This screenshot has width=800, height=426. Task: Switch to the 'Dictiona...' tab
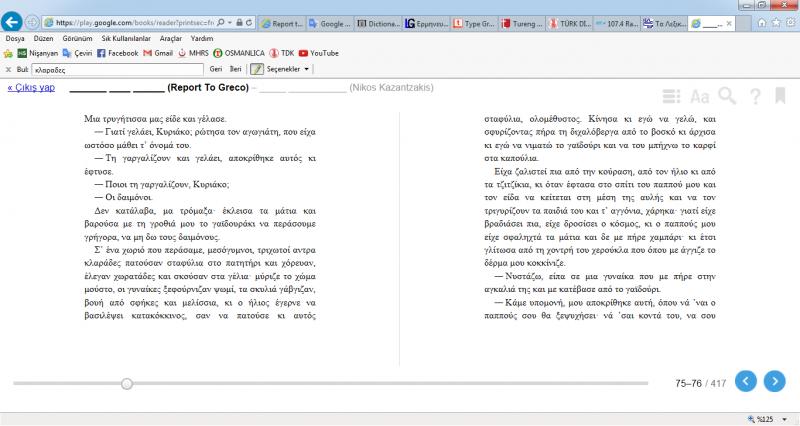point(378,23)
